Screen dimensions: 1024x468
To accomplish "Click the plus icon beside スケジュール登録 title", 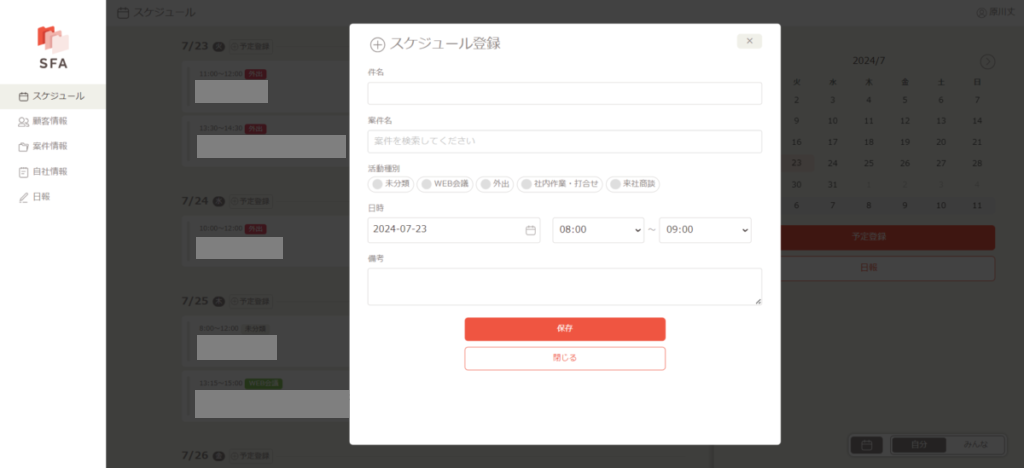I will click(x=377, y=44).
